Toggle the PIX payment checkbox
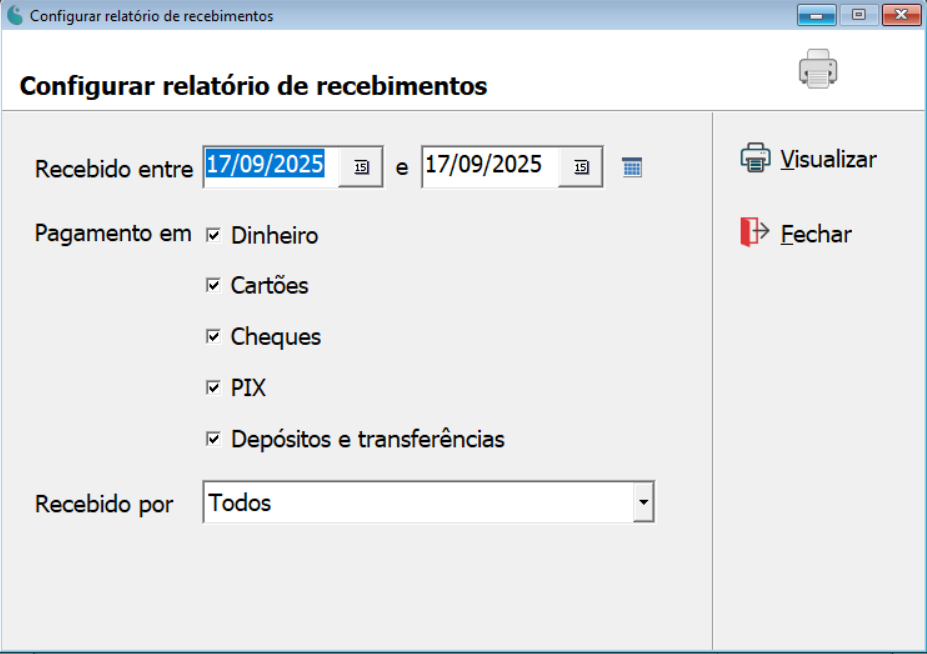This screenshot has width=927, height=654. [214, 388]
